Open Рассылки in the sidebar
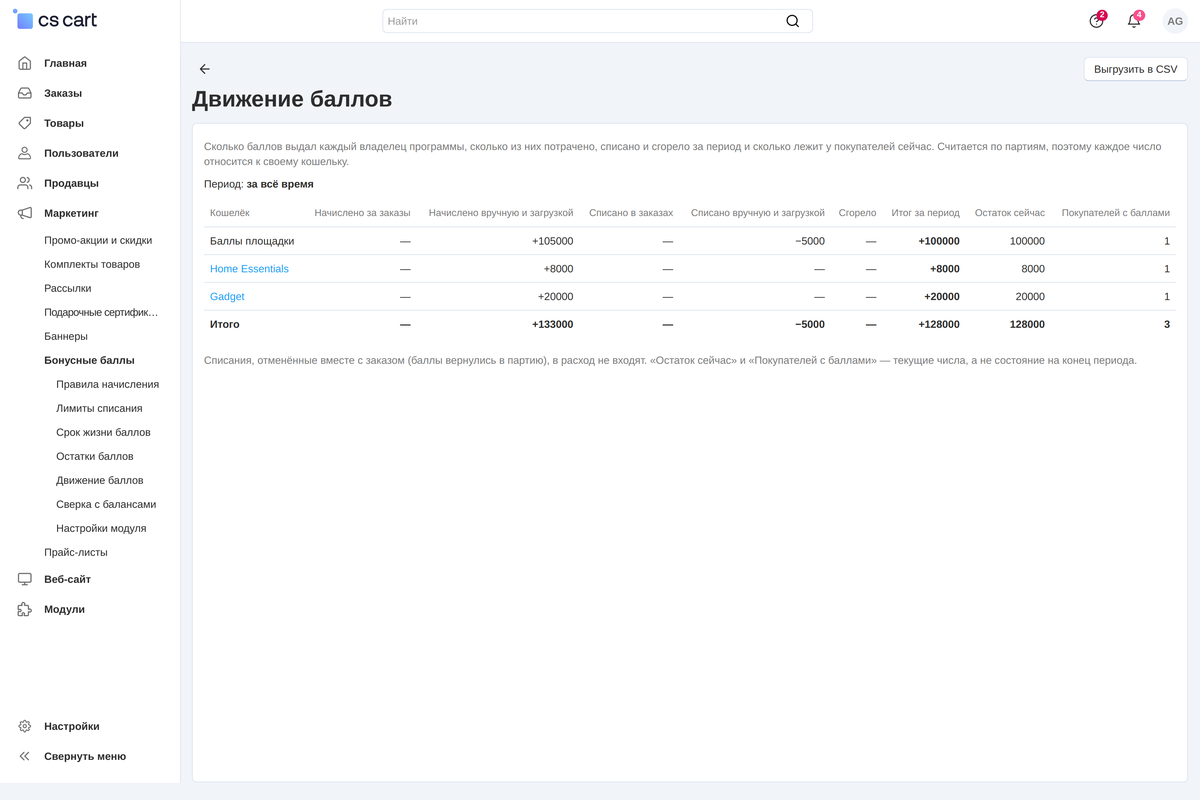 coord(68,289)
